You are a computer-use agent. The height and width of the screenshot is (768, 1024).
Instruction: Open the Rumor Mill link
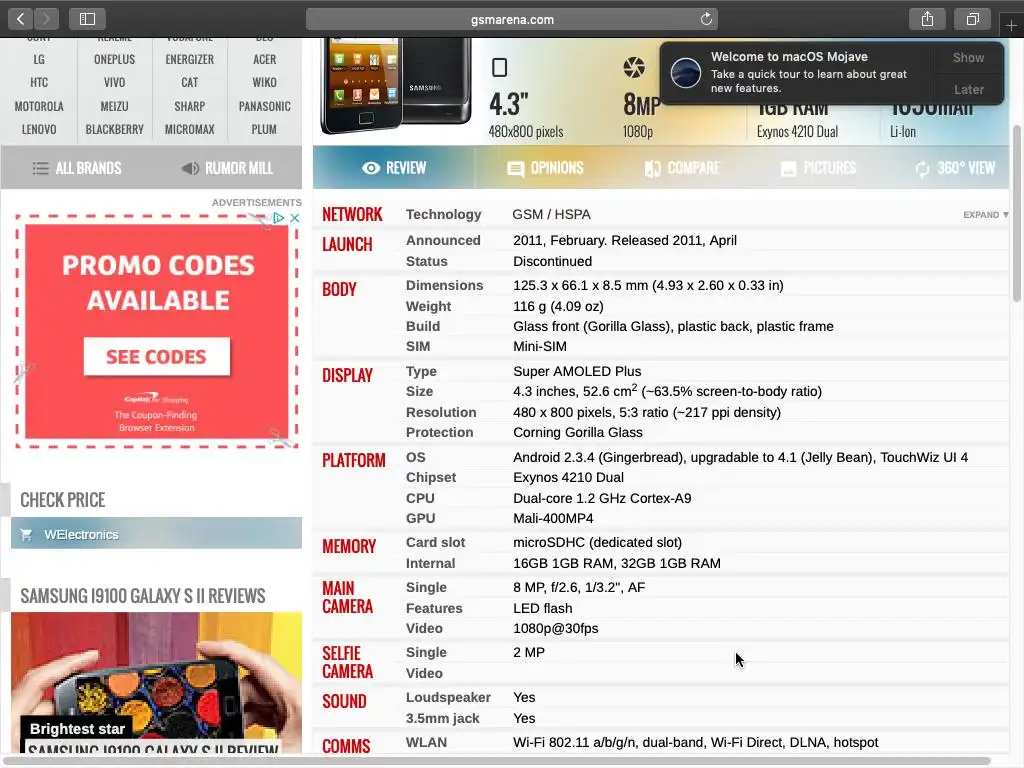(227, 168)
